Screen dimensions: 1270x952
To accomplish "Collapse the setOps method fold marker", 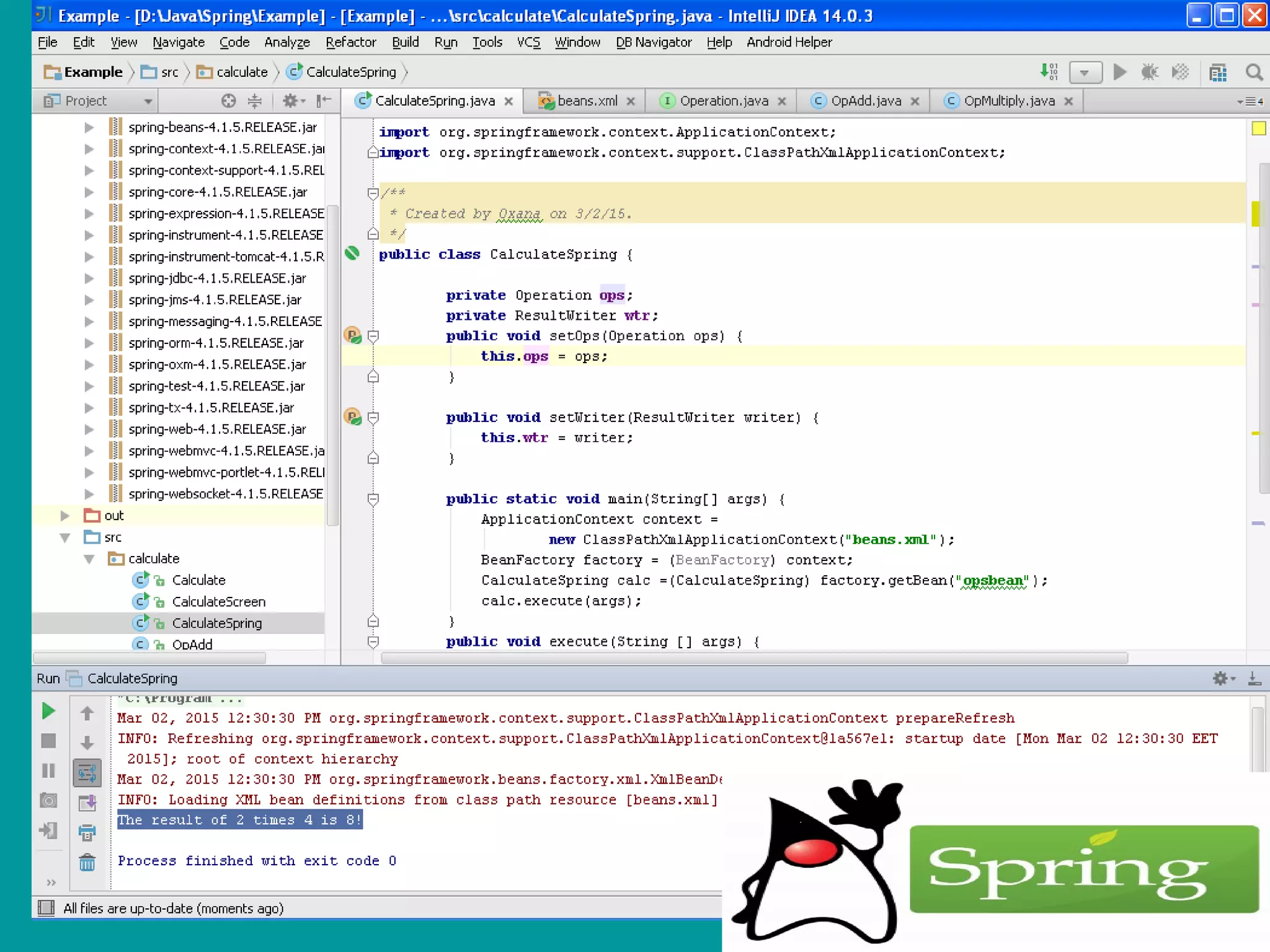I will point(373,336).
